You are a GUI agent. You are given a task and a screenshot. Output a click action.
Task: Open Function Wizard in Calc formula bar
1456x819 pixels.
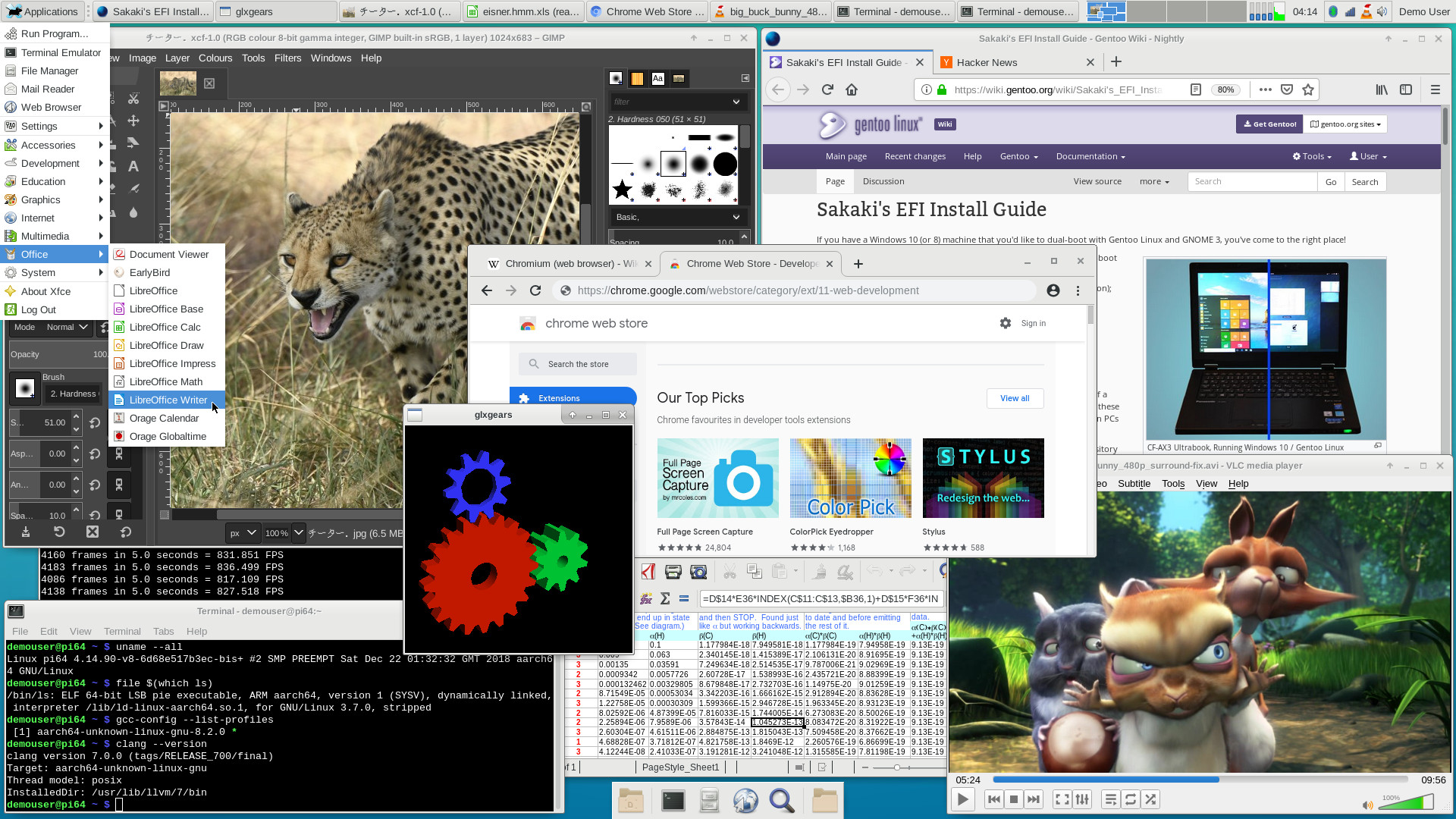click(x=645, y=598)
